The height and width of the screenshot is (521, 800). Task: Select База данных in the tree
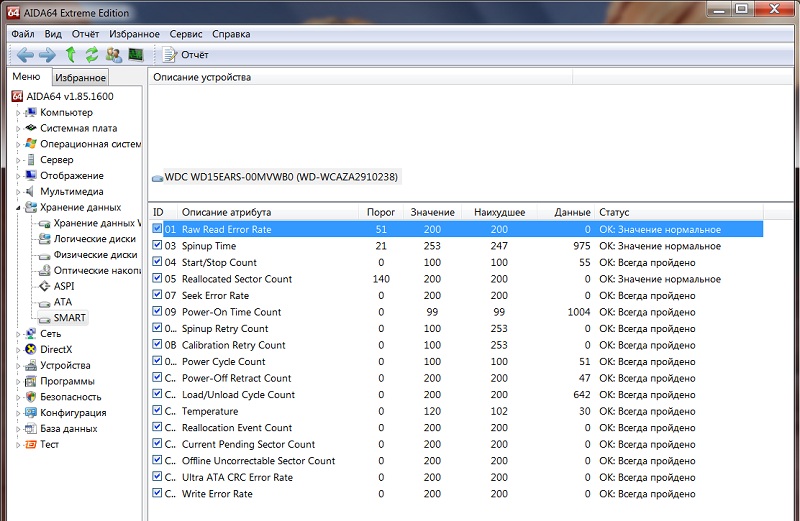pyautogui.click(x=68, y=429)
